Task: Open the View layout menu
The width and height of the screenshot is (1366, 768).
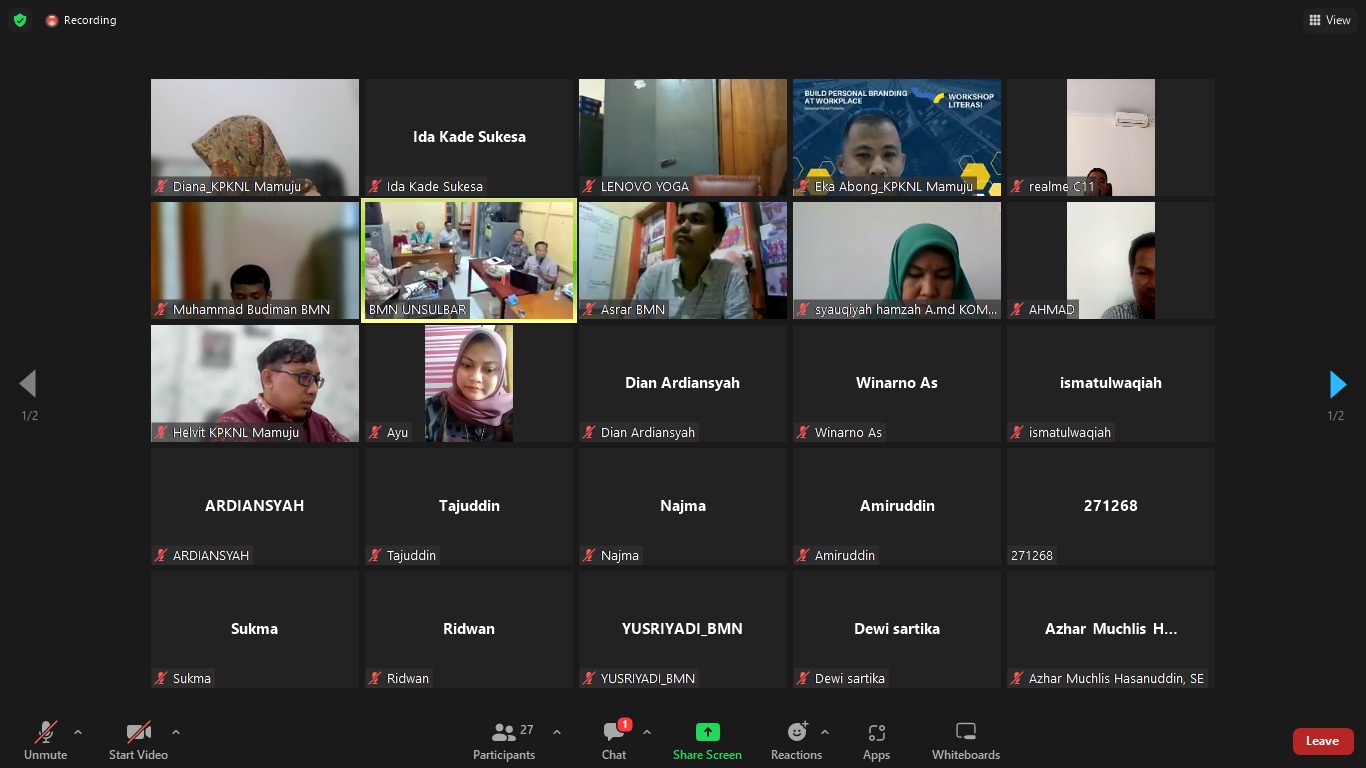Action: coord(1329,20)
